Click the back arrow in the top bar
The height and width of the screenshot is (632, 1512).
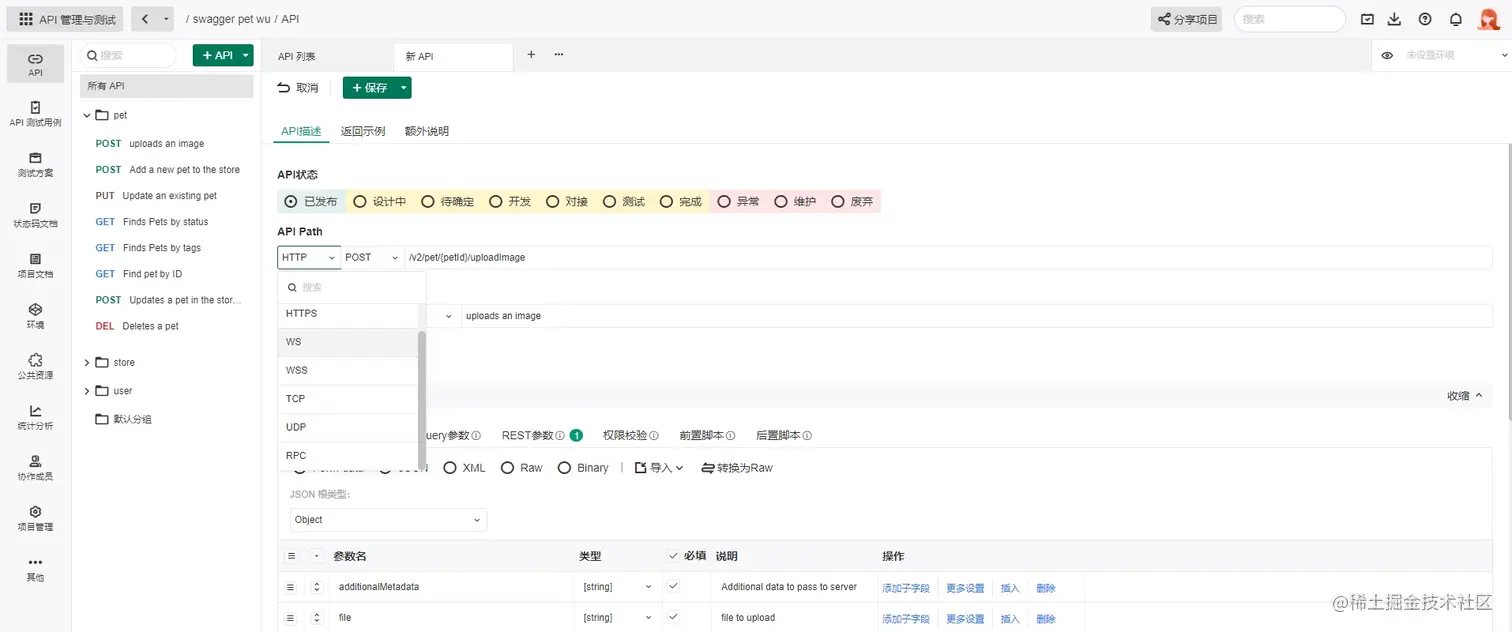(145, 19)
